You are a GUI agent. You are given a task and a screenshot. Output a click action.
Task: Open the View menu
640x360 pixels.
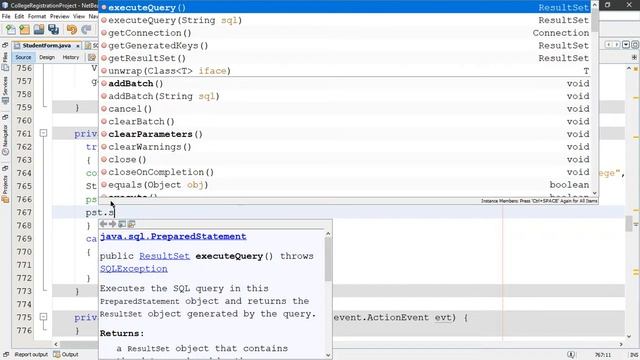79,16
